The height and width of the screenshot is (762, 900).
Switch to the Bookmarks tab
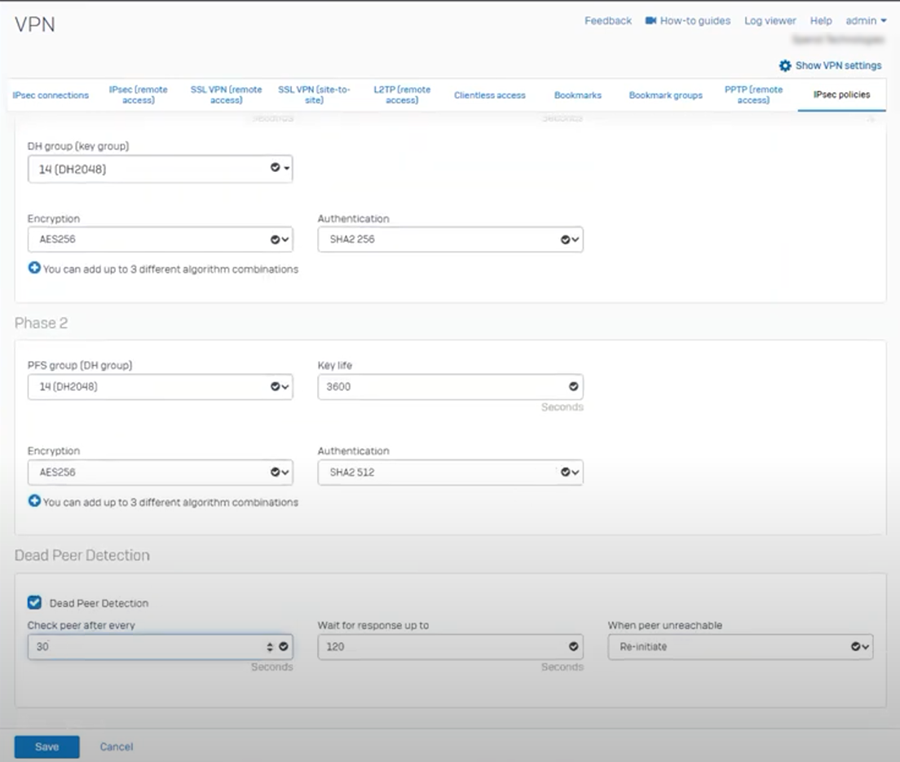[x=577, y=95]
